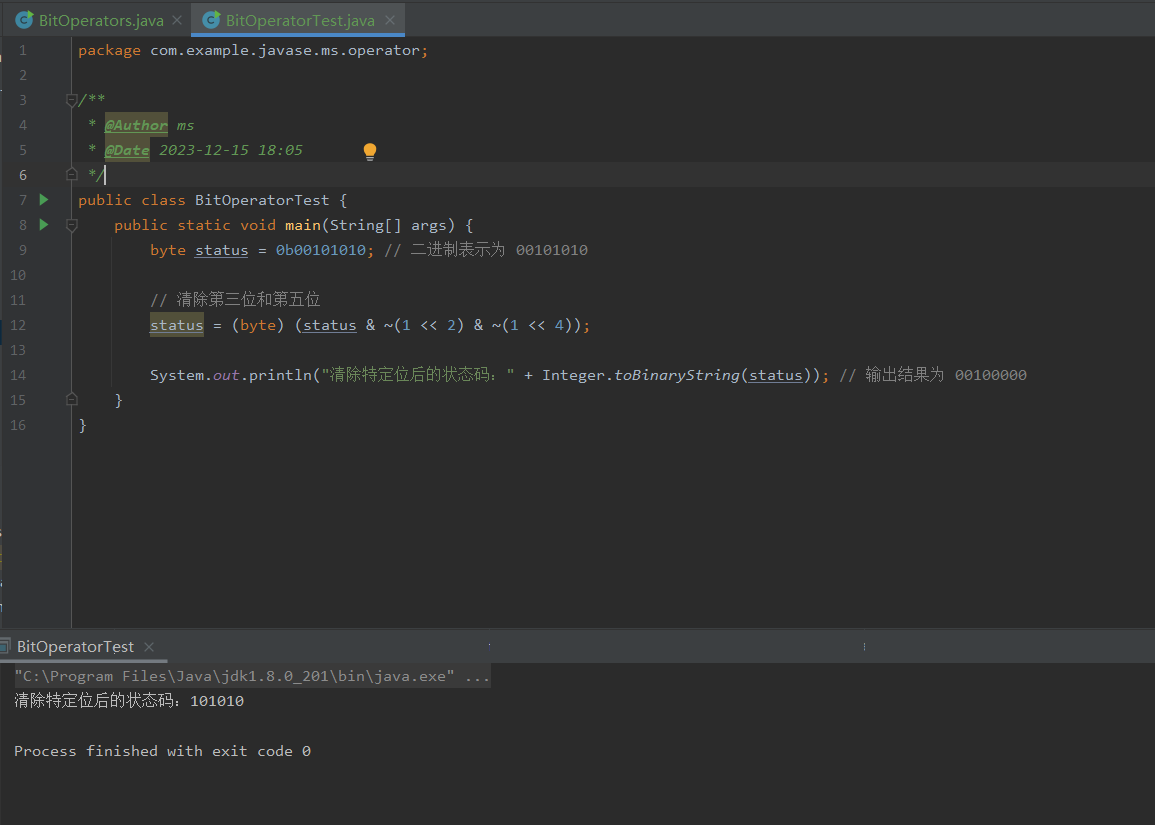Click the println method call on line 14
Screen dimensions: 1155x825
(x=280, y=376)
